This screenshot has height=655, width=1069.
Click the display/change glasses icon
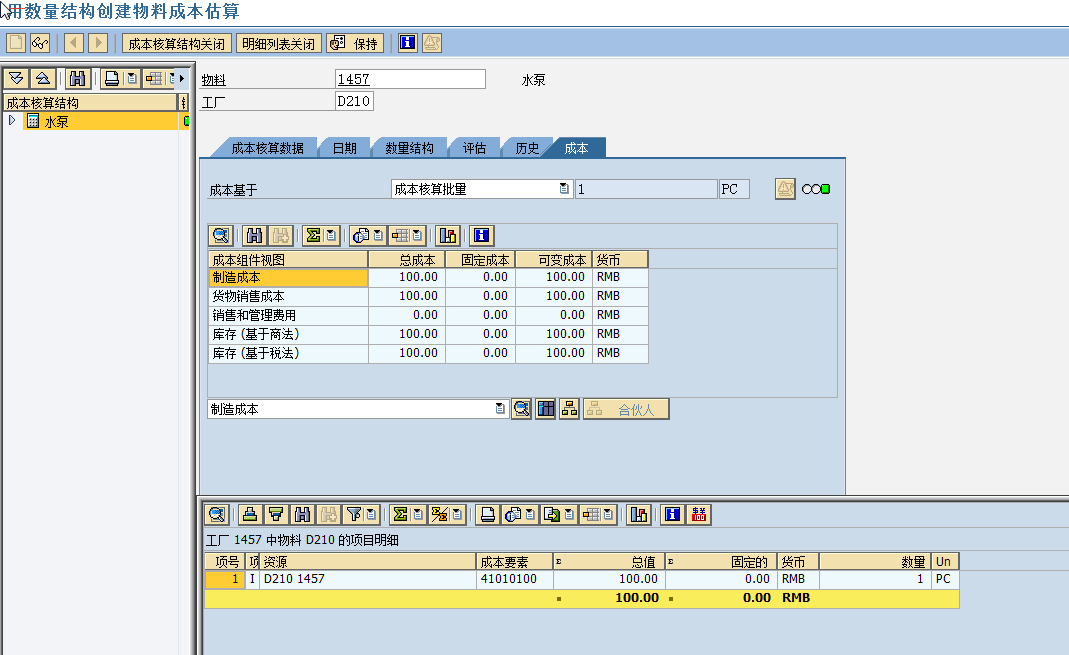40,43
